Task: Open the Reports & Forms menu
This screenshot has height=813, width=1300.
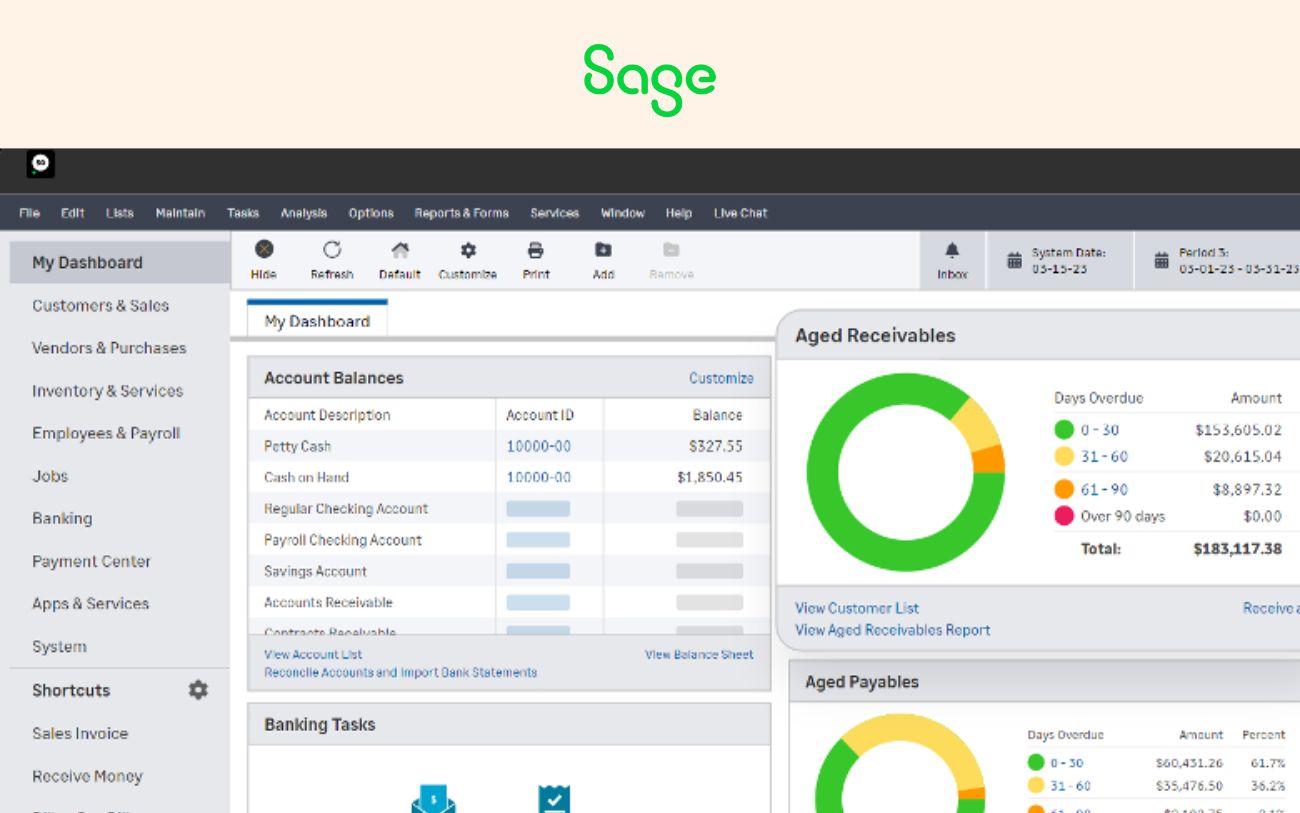Action: (461, 213)
